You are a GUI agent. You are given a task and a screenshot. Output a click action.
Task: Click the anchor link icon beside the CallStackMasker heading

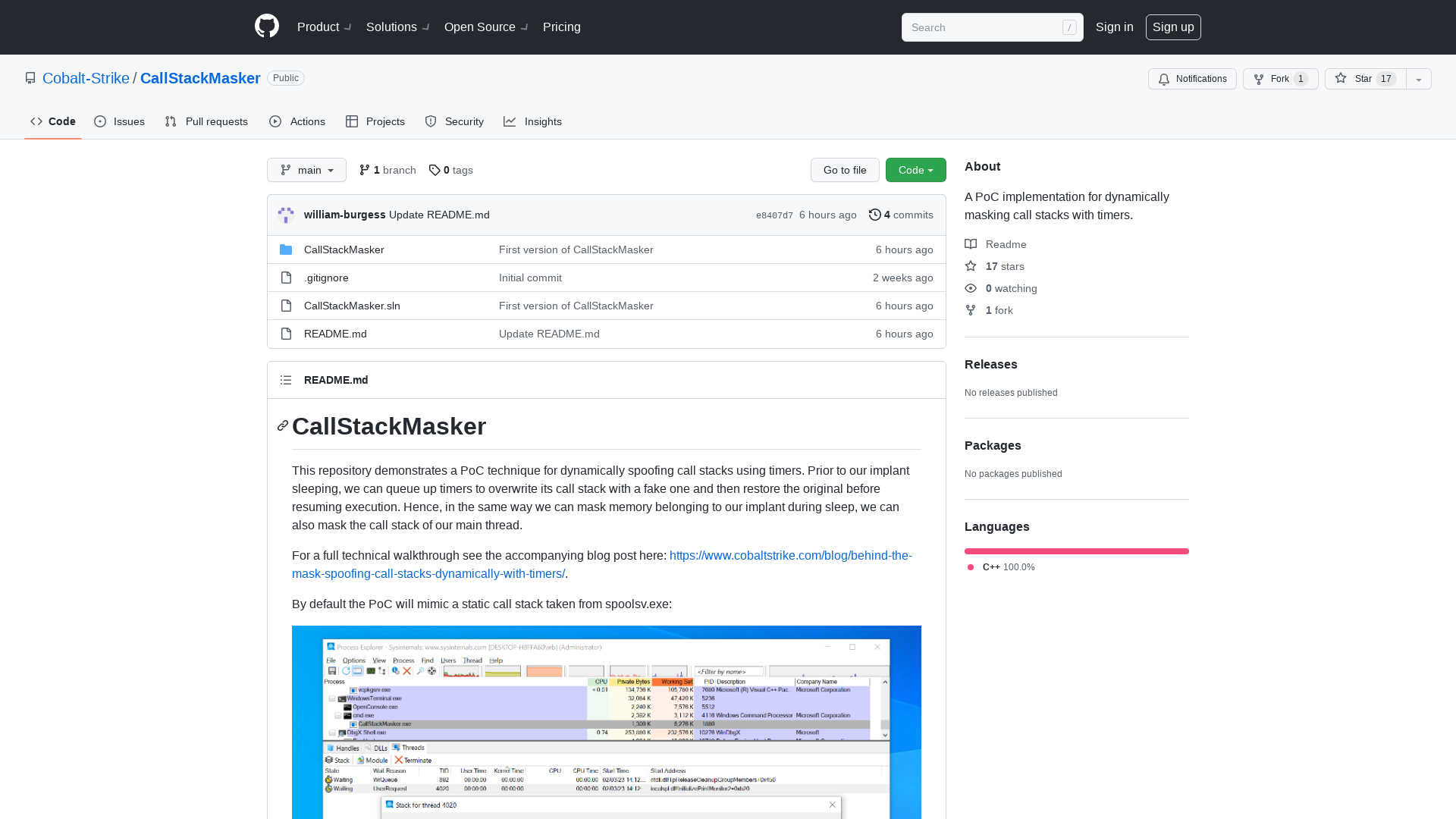click(283, 426)
